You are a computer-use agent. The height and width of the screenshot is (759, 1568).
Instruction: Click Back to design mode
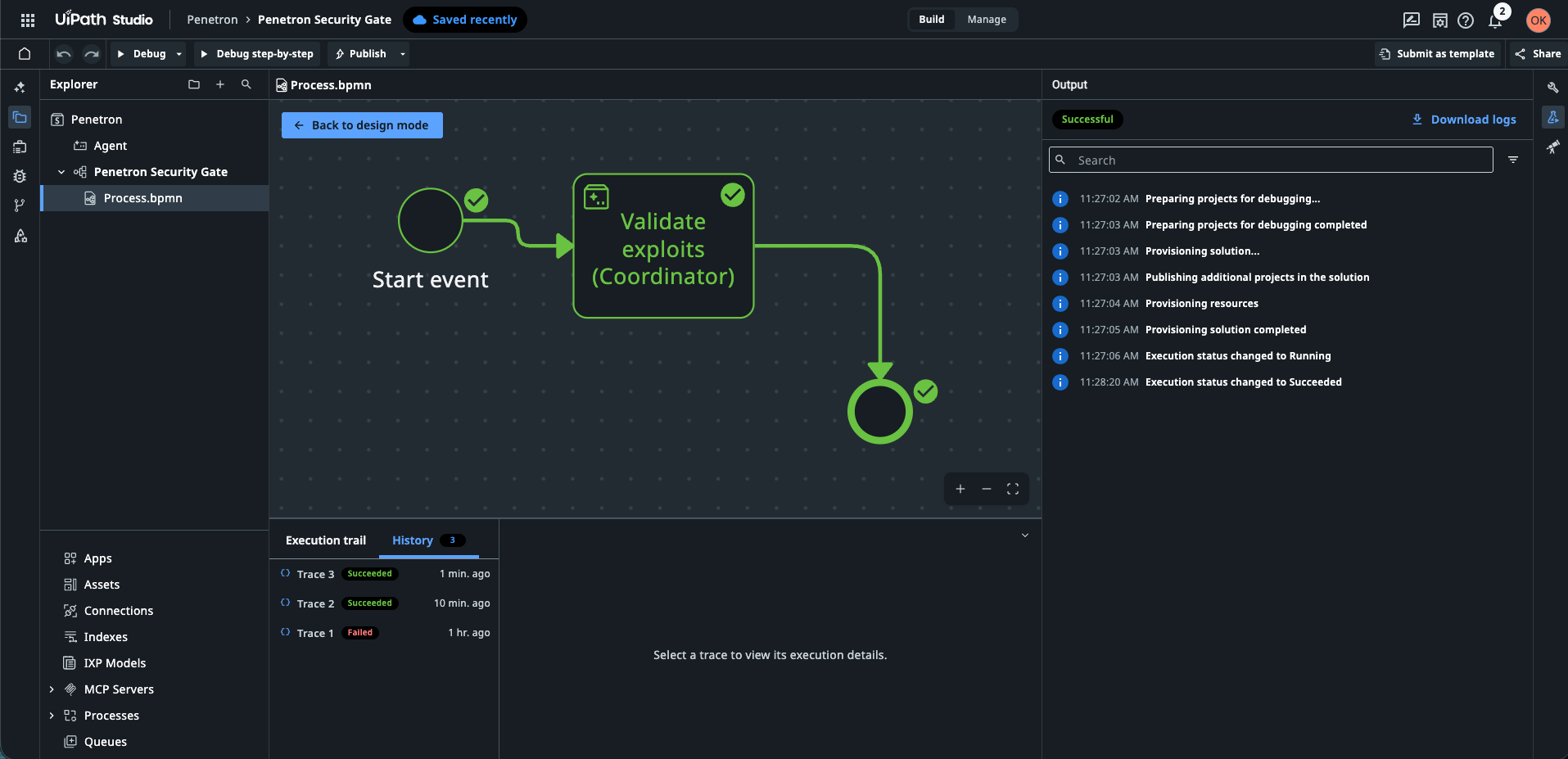[x=362, y=125]
